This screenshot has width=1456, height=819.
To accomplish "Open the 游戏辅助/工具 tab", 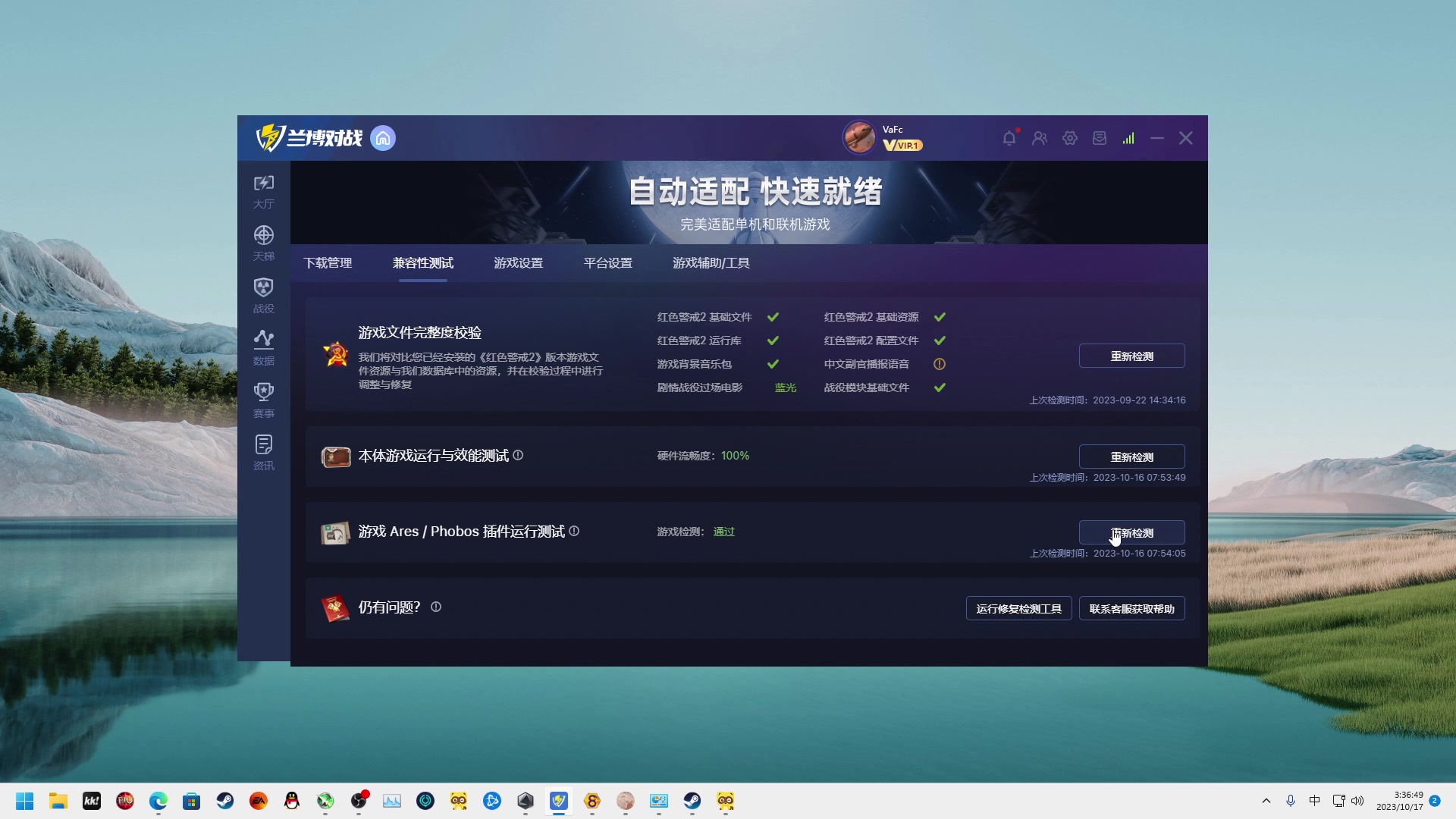I will (711, 263).
